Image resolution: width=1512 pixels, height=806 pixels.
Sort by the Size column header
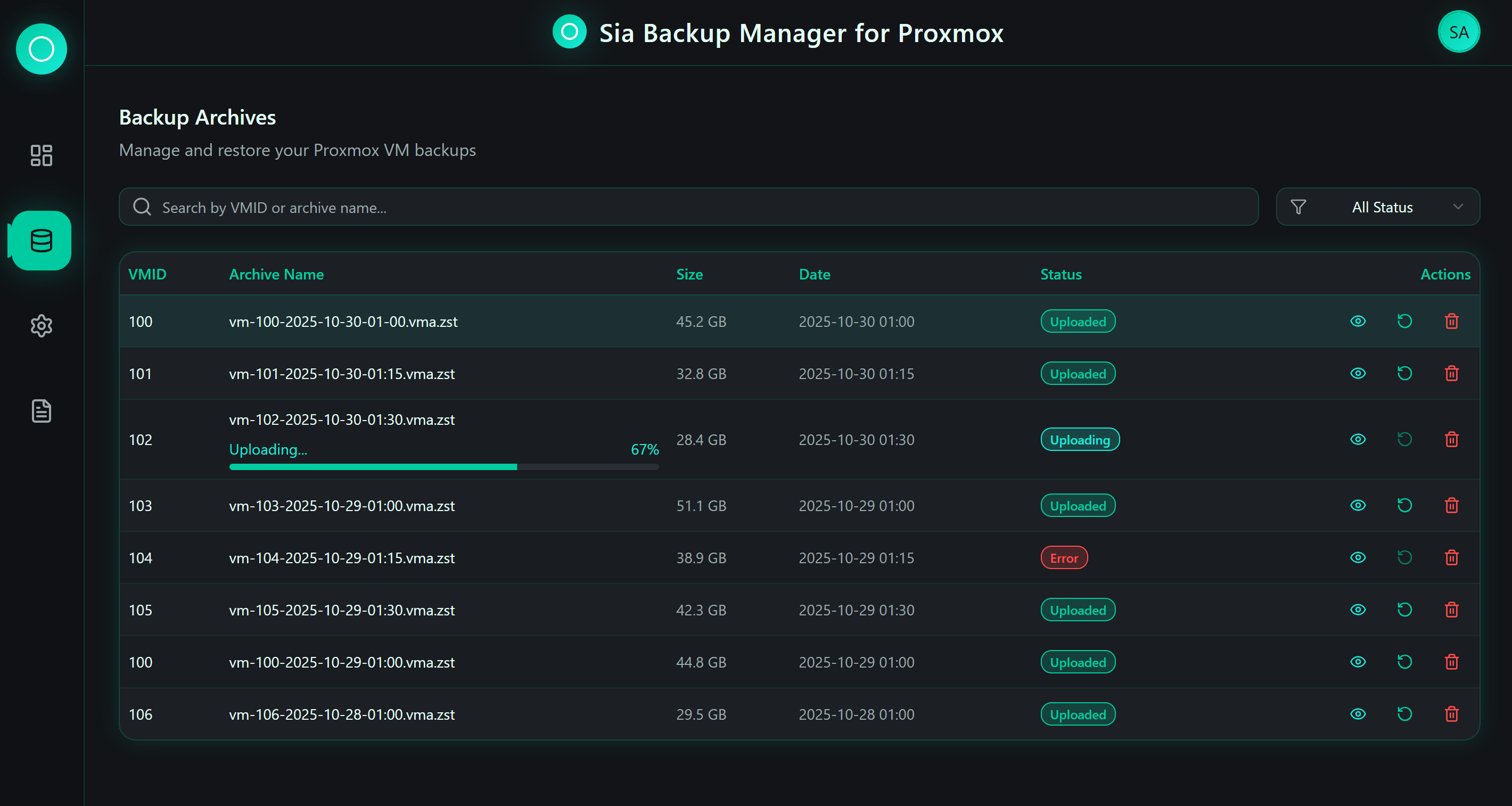pyautogui.click(x=689, y=274)
